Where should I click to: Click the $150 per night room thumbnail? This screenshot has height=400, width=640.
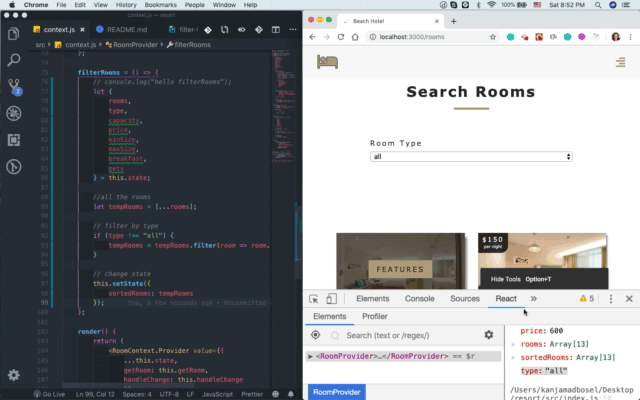click(x=542, y=261)
